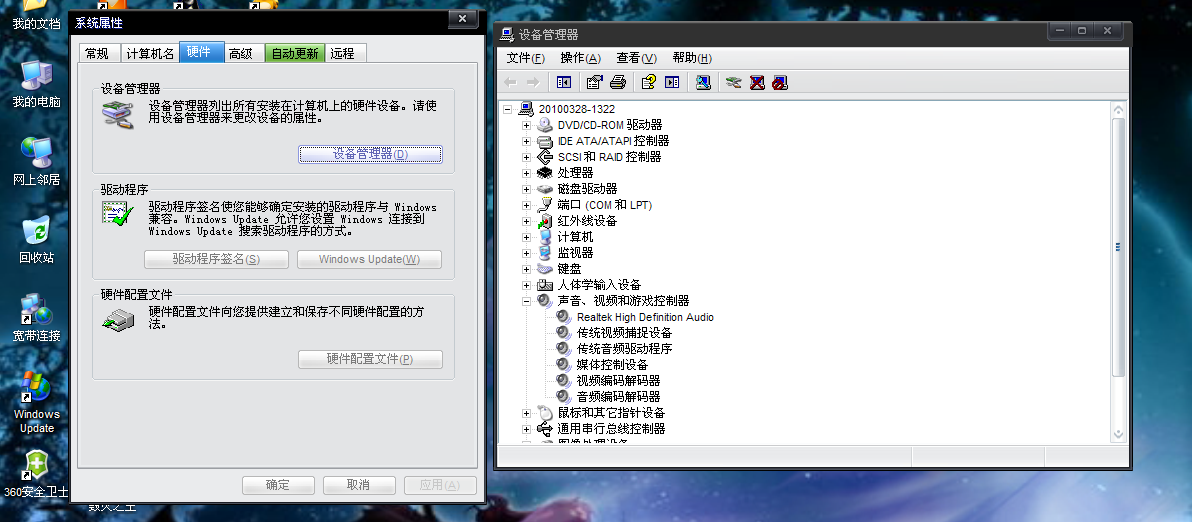Select 传统音频驱动程序 item
The image size is (1192, 522).
(624, 349)
